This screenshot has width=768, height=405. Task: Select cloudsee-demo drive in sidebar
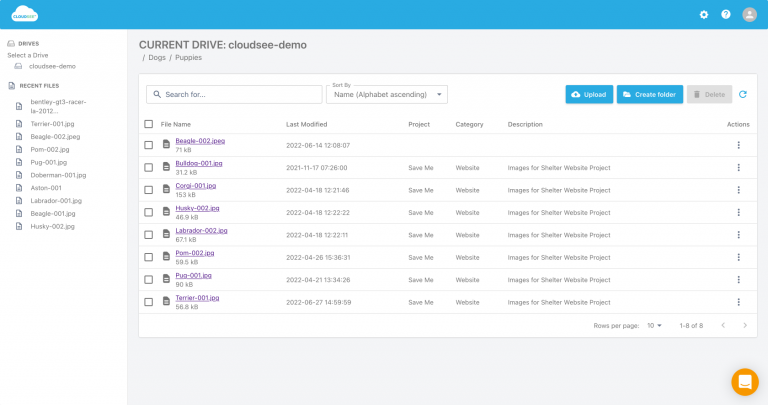click(x=52, y=66)
